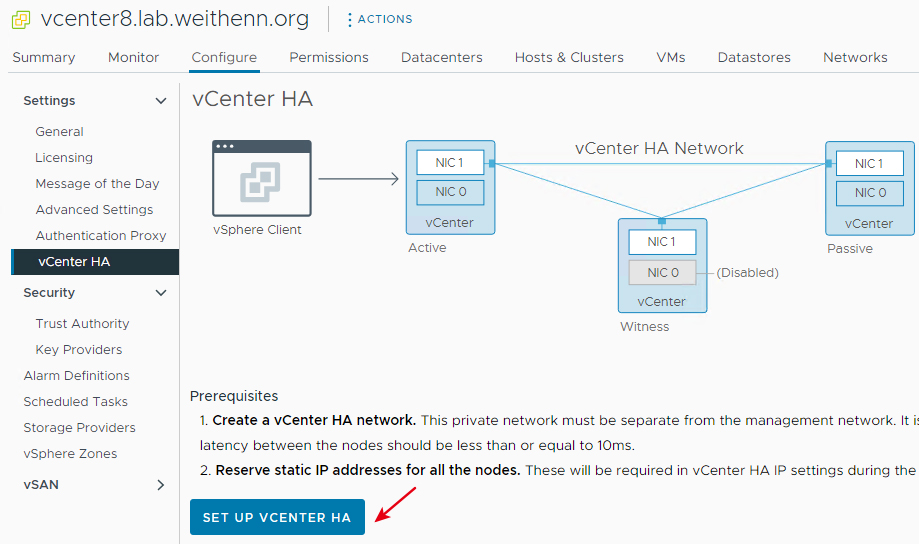Open the Datacenters tab

pos(442,57)
